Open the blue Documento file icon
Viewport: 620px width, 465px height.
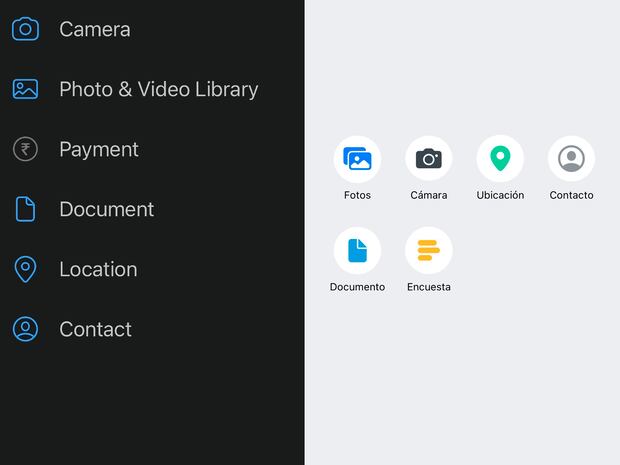(357, 250)
